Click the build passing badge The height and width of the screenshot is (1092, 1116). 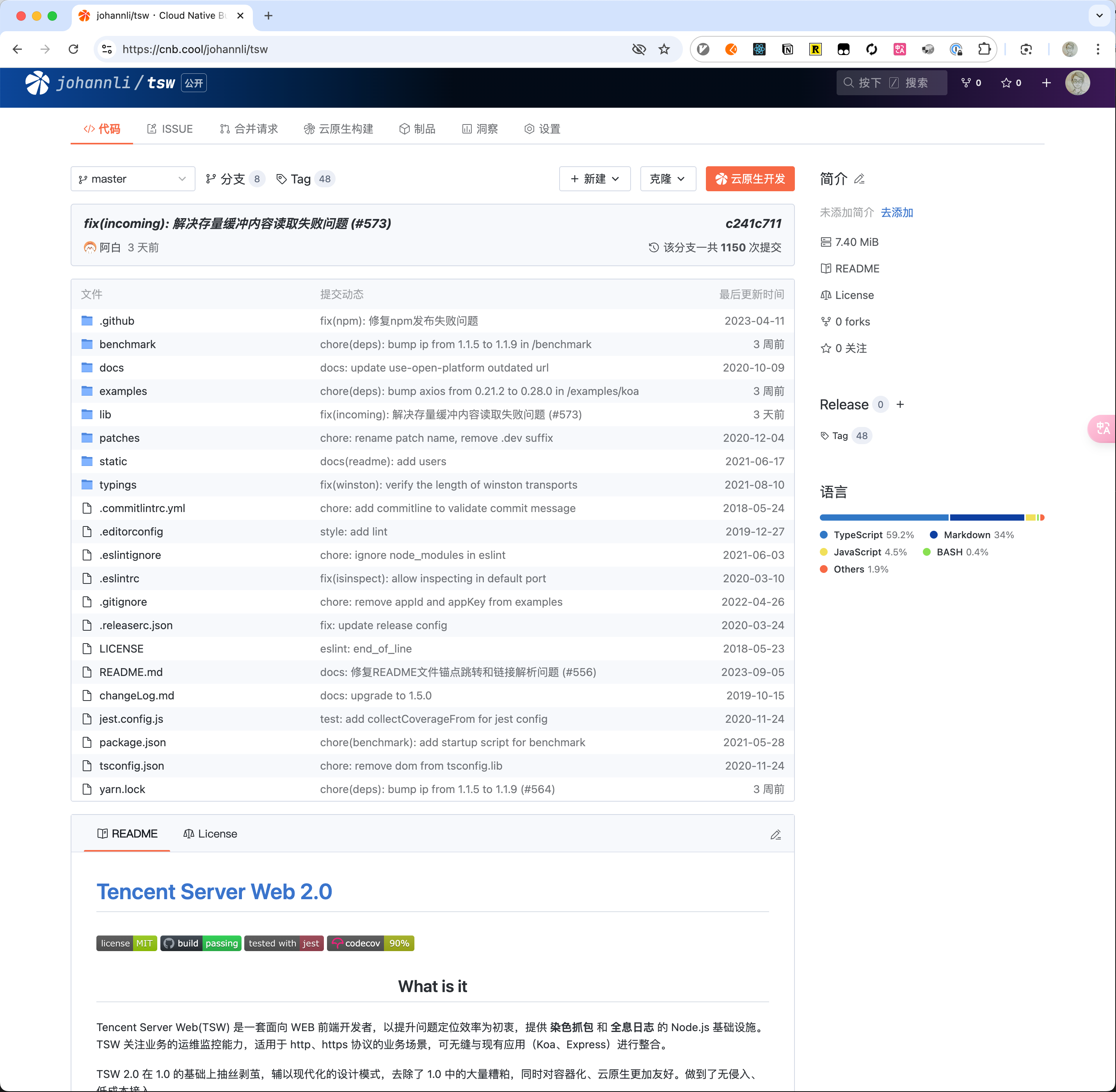coord(201,943)
